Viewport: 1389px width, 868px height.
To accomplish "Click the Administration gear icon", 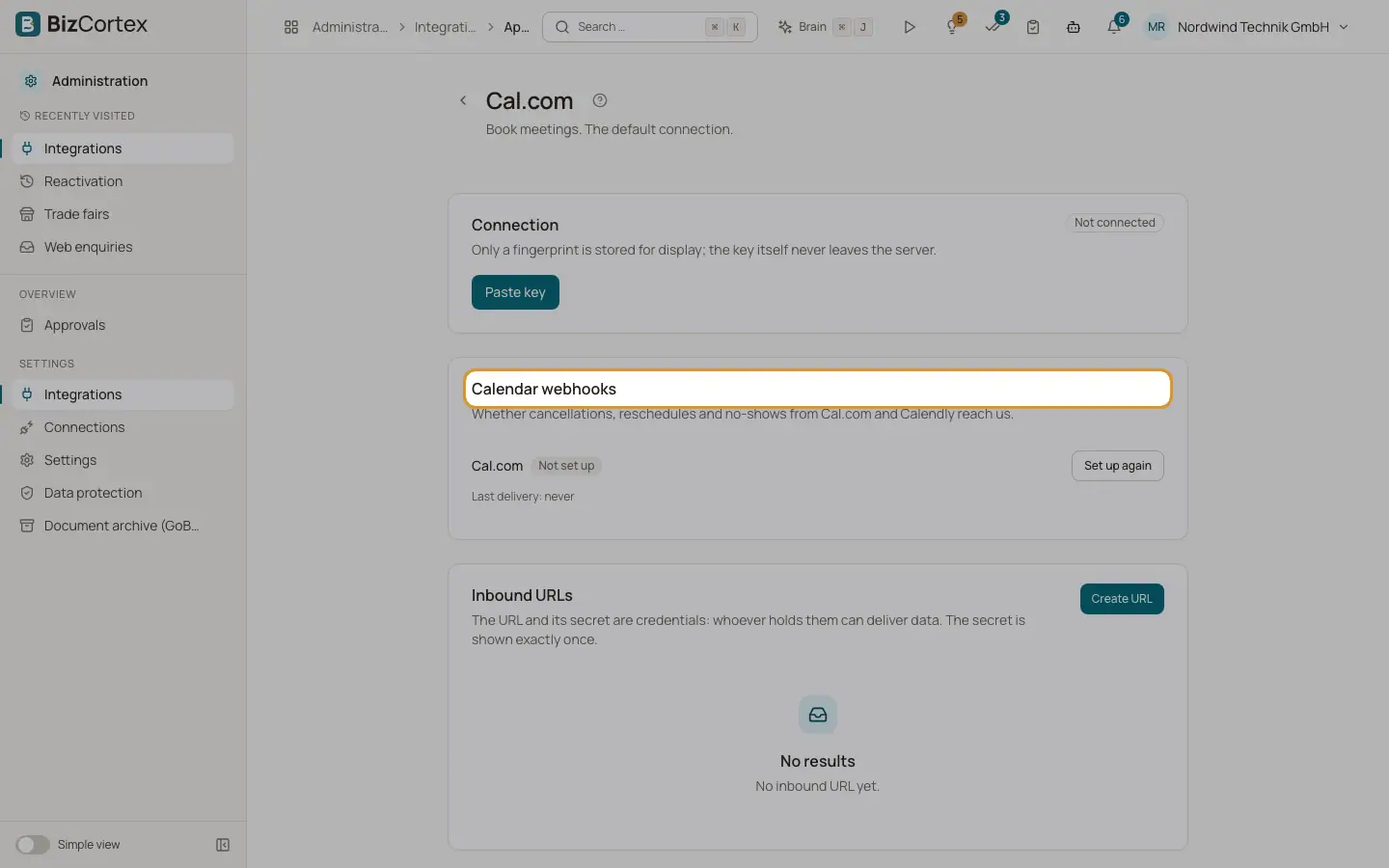I will (31, 81).
